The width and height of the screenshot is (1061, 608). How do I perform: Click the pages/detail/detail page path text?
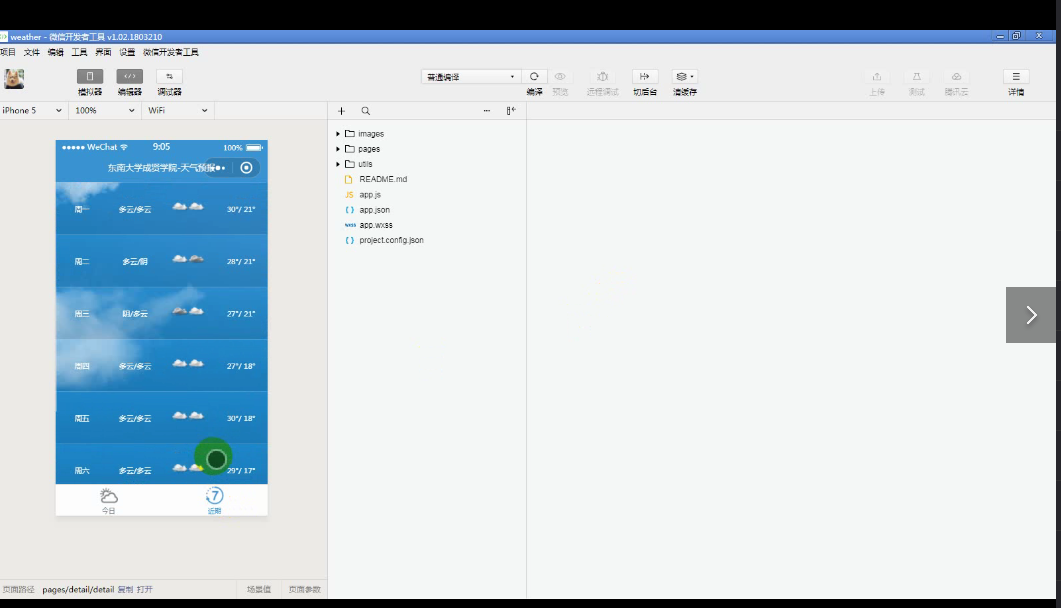[x=78, y=590]
